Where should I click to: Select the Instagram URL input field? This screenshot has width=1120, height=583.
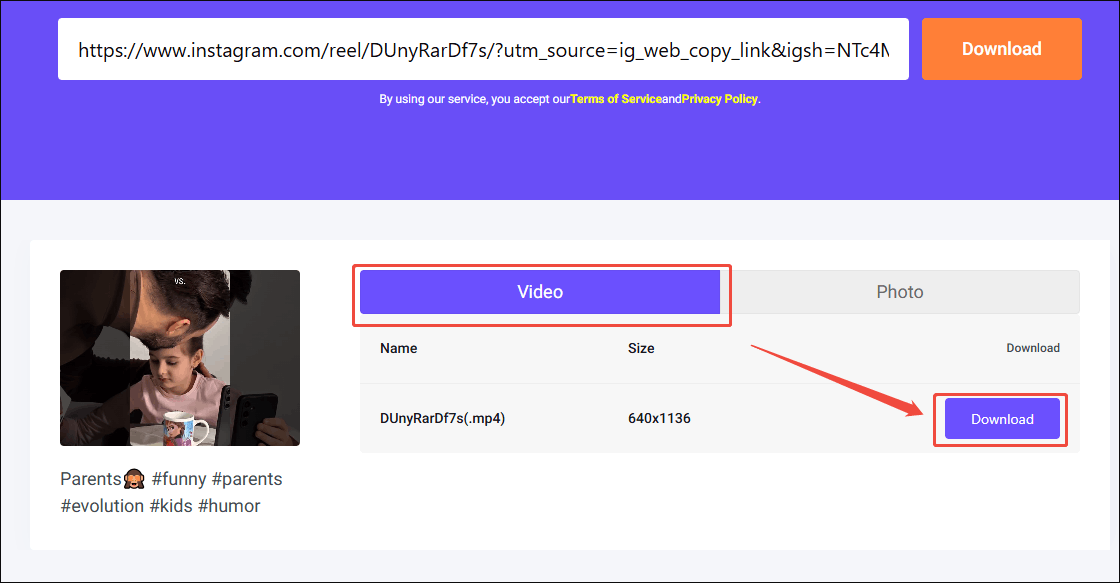[x=483, y=48]
